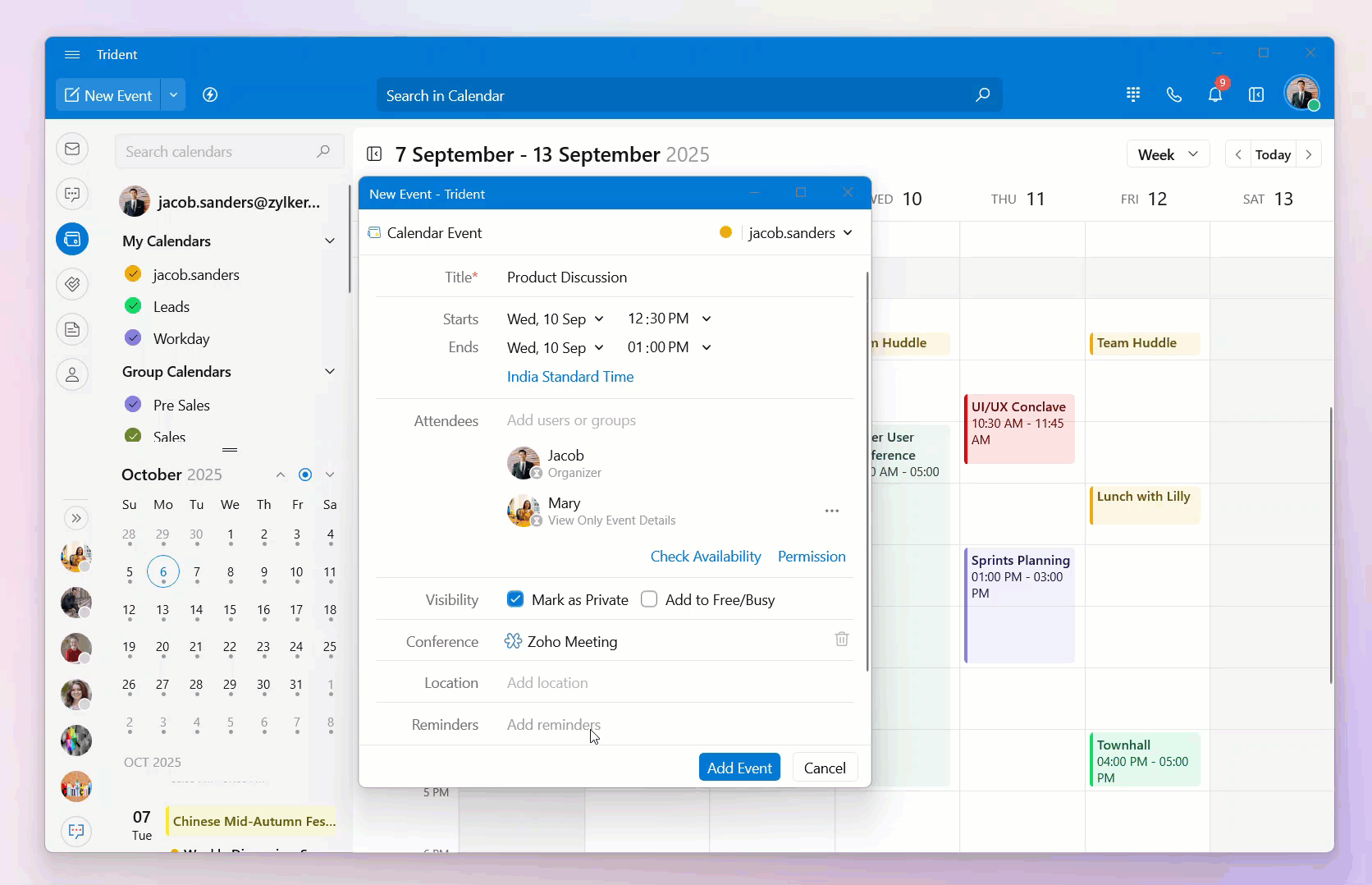Screen dimensions: 1372x885
Task: Open Starts time dropdown 12:30 PM
Action: tap(669, 319)
